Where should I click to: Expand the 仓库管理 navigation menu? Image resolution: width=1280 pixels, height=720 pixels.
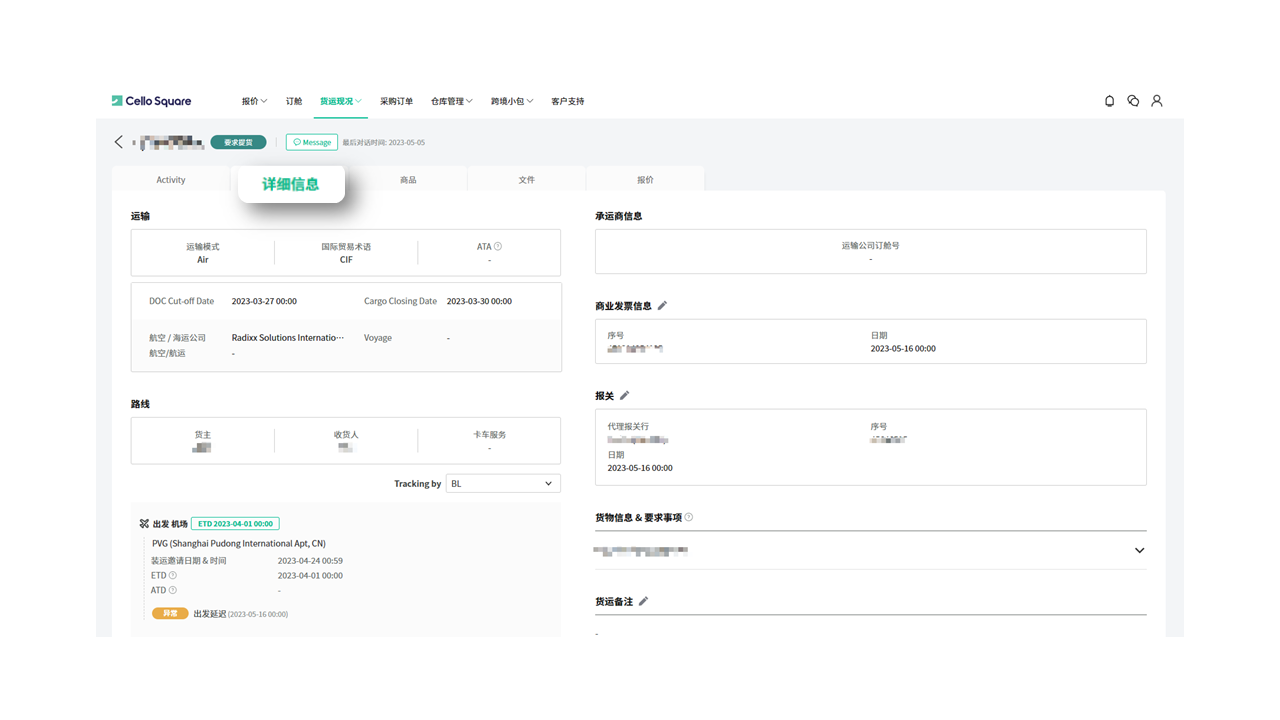click(451, 101)
